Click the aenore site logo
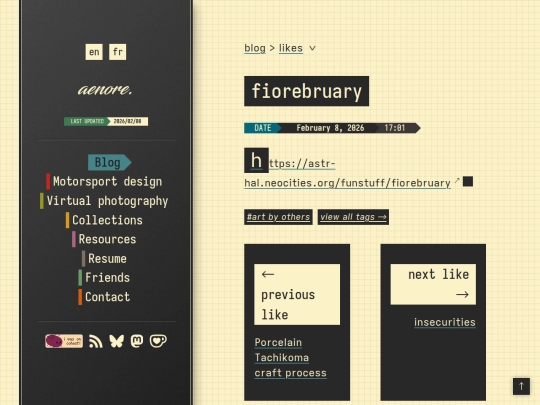 [105, 90]
